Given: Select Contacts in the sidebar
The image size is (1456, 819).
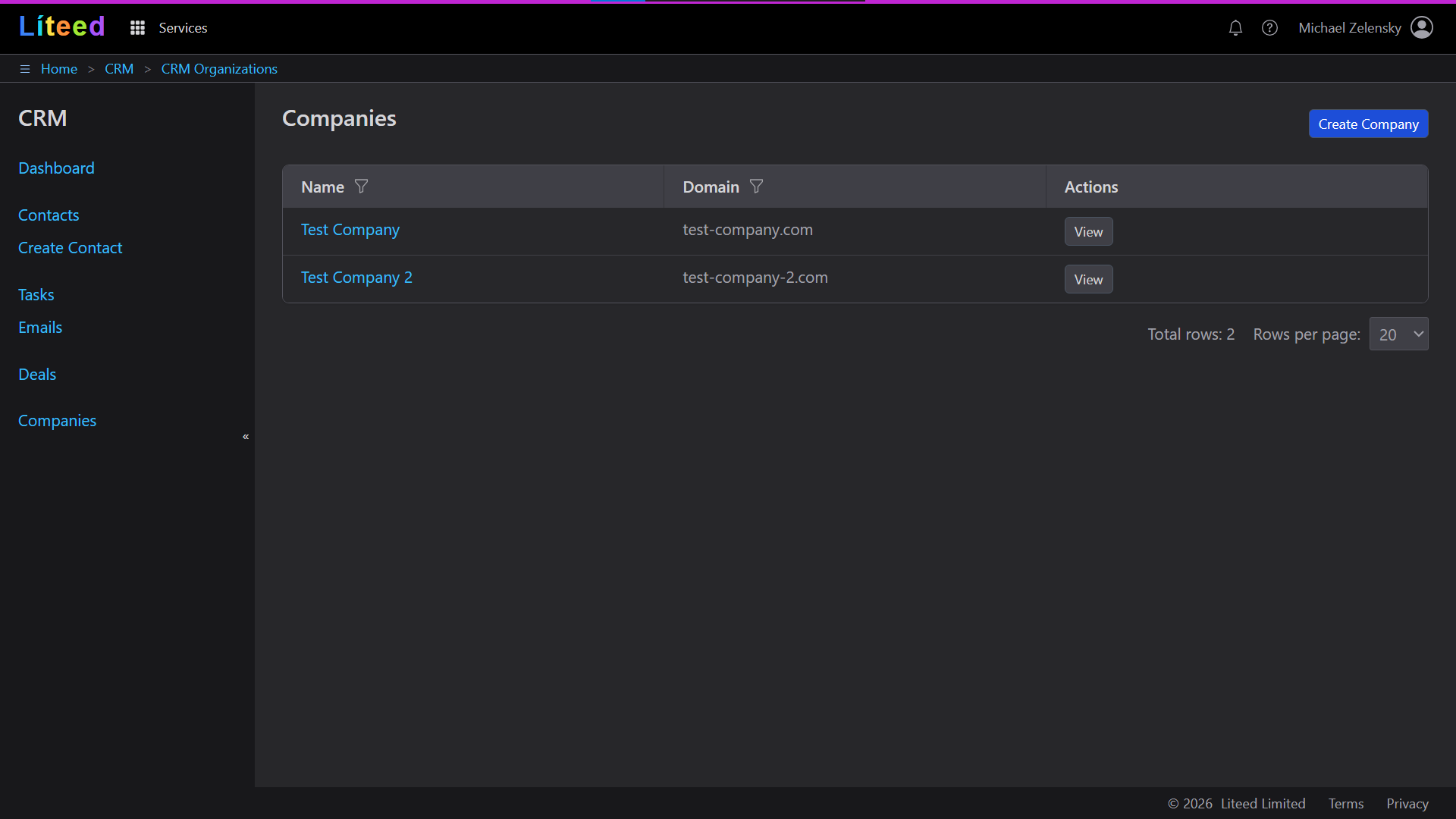Looking at the screenshot, I should click(49, 215).
